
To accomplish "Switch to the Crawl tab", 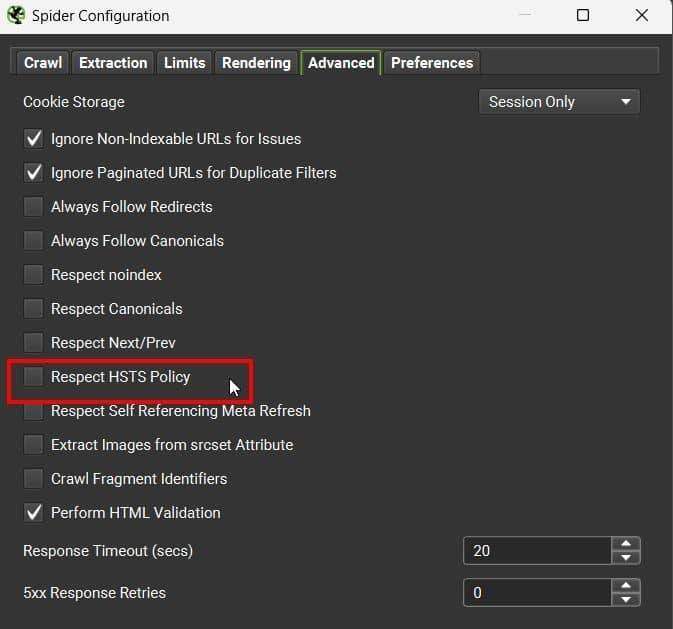I will (x=43, y=63).
